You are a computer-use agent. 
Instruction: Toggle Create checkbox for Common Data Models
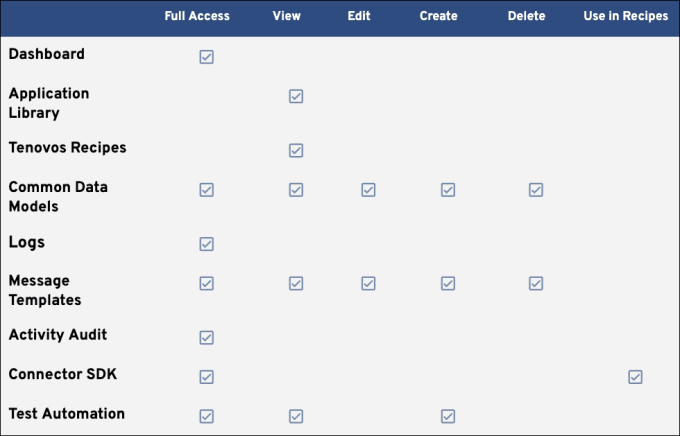(447, 189)
